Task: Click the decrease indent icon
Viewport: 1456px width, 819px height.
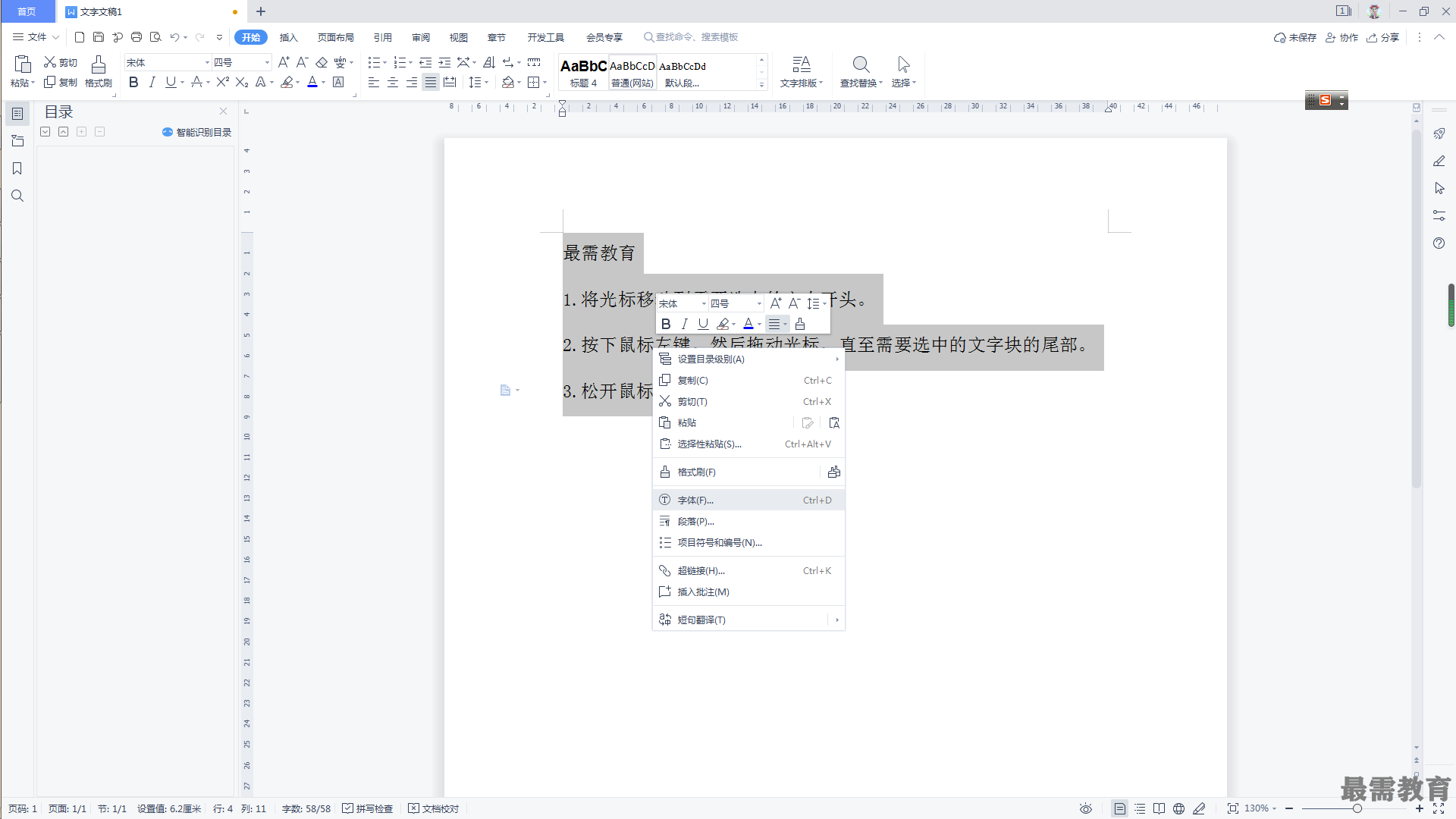Action: pos(425,62)
